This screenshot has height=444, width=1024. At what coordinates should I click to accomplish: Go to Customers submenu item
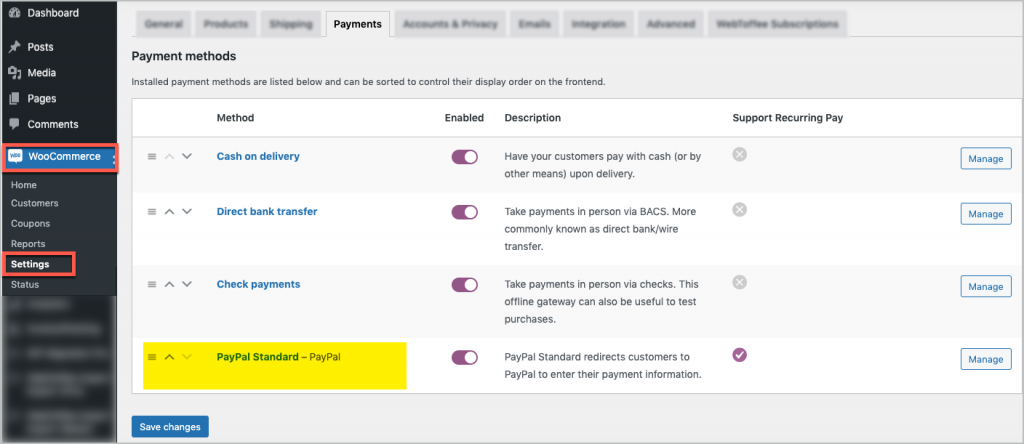pyautogui.click(x=35, y=203)
